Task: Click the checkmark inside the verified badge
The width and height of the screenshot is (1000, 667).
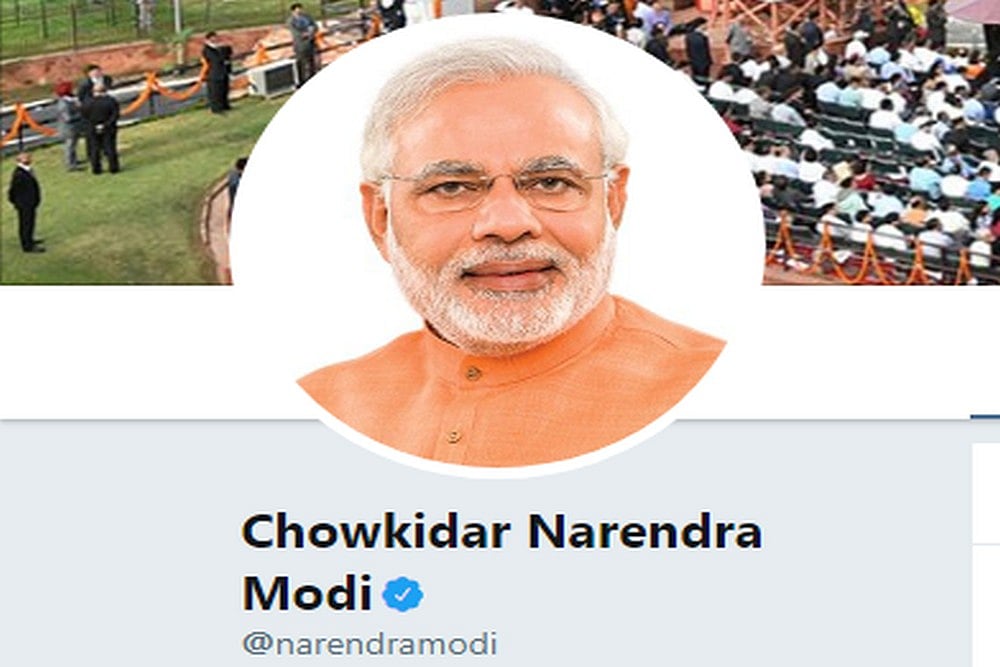Action: tap(402, 594)
